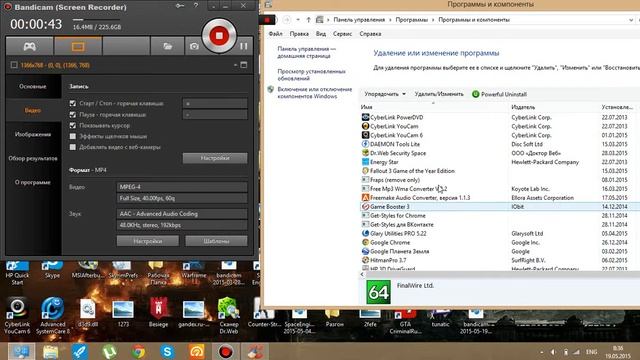640x360 pixels.
Task: Click Настройки button under Формат section
Action: [147, 241]
